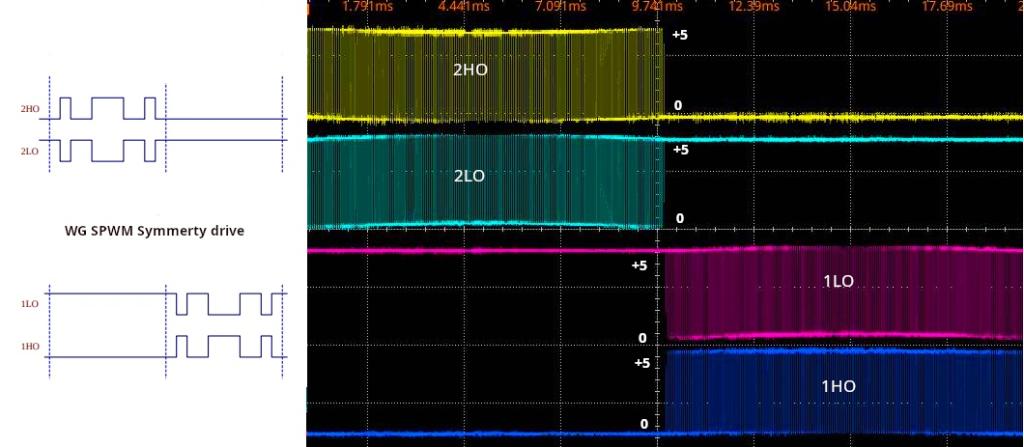Click the 1LO text in left diagram

click(29, 303)
